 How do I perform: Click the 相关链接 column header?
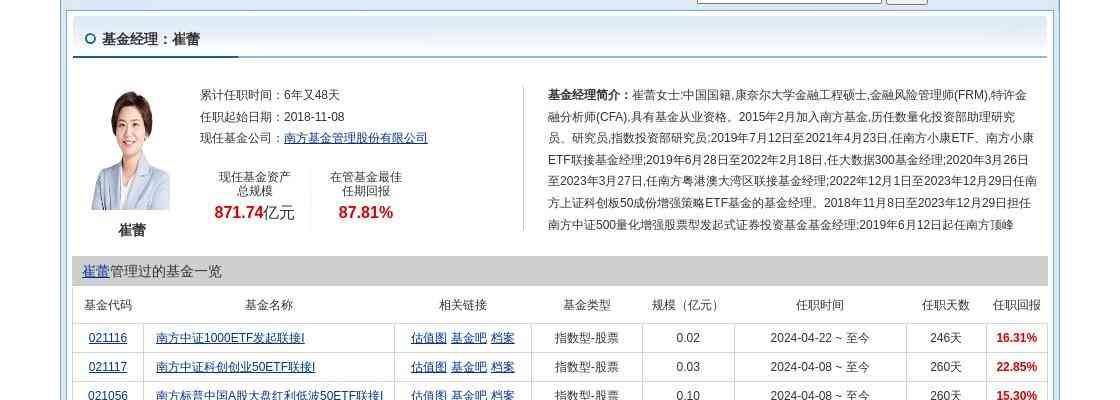tap(463, 305)
